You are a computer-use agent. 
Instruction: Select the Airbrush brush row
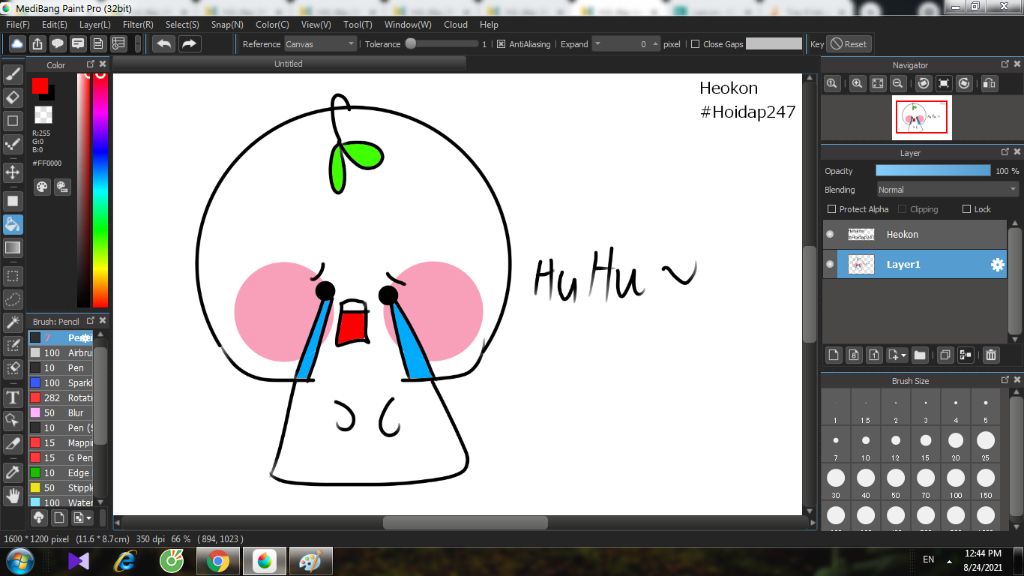pyautogui.click(x=61, y=353)
